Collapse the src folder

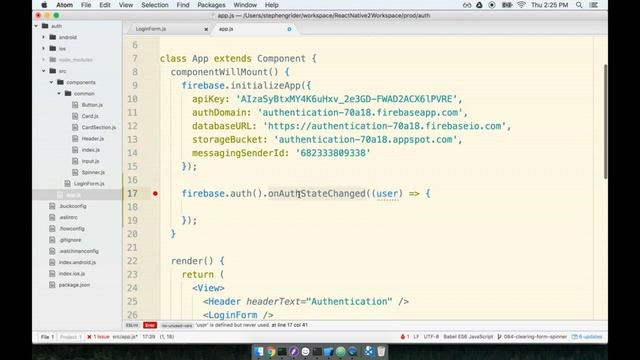point(44,71)
